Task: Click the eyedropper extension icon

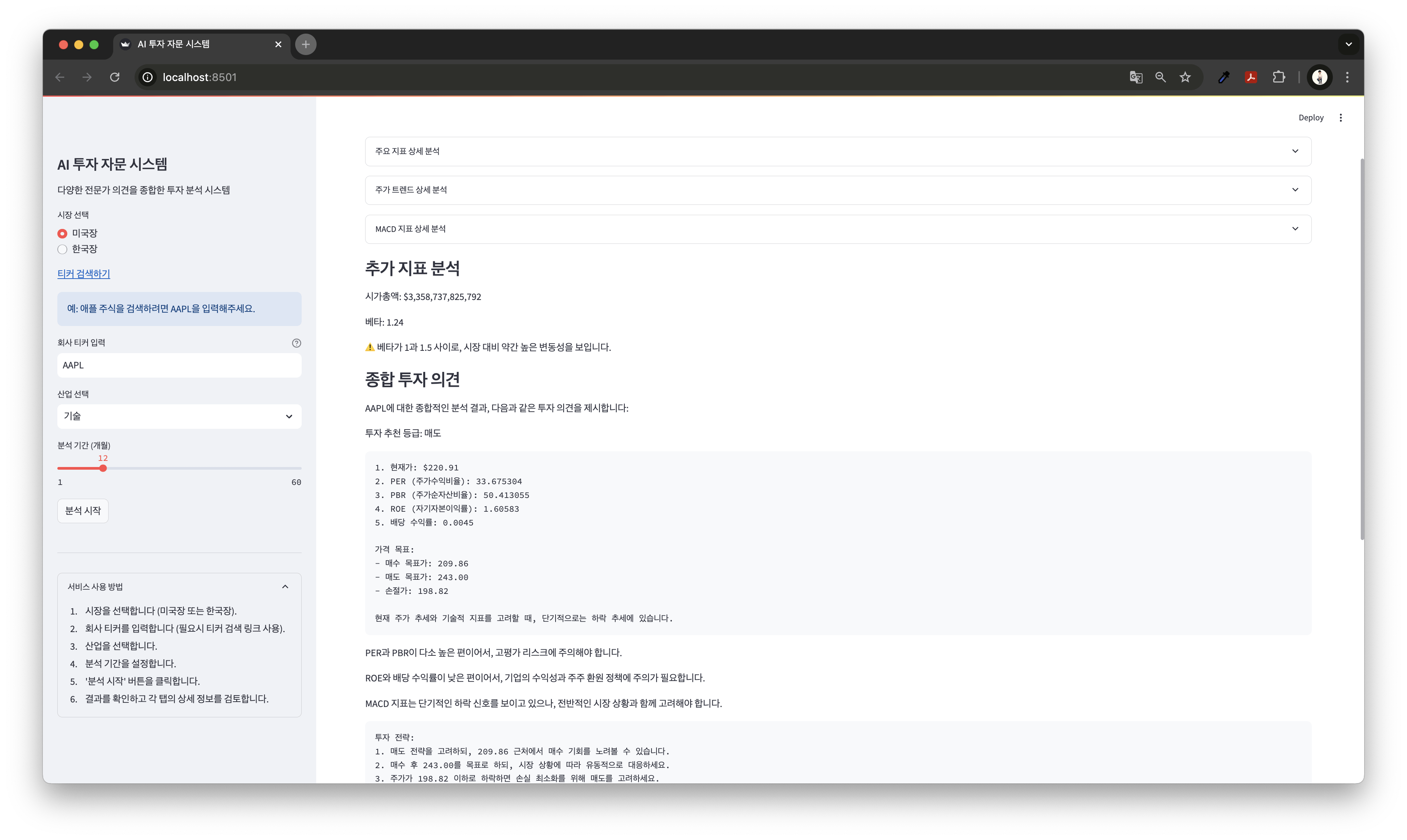Action: [x=1223, y=77]
